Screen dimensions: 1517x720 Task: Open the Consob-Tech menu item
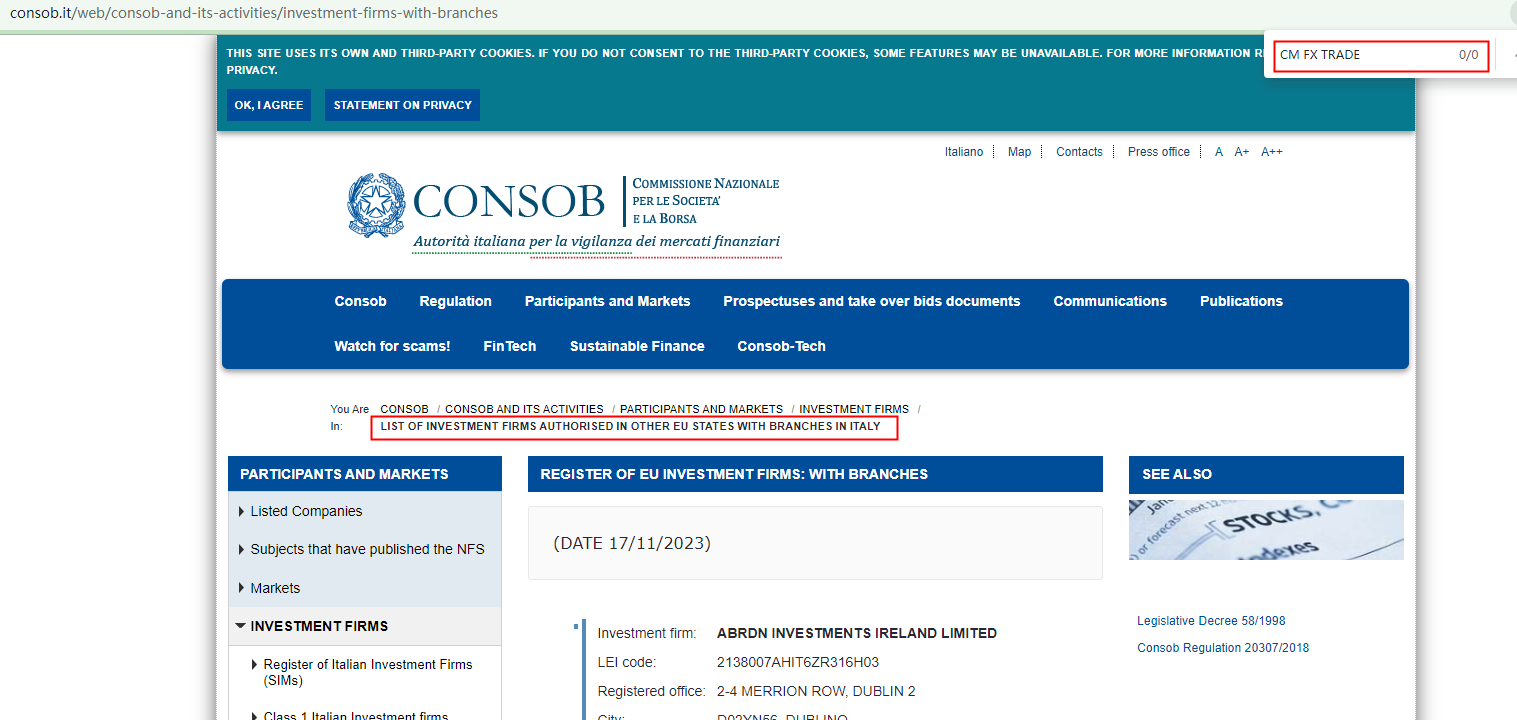click(781, 346)
